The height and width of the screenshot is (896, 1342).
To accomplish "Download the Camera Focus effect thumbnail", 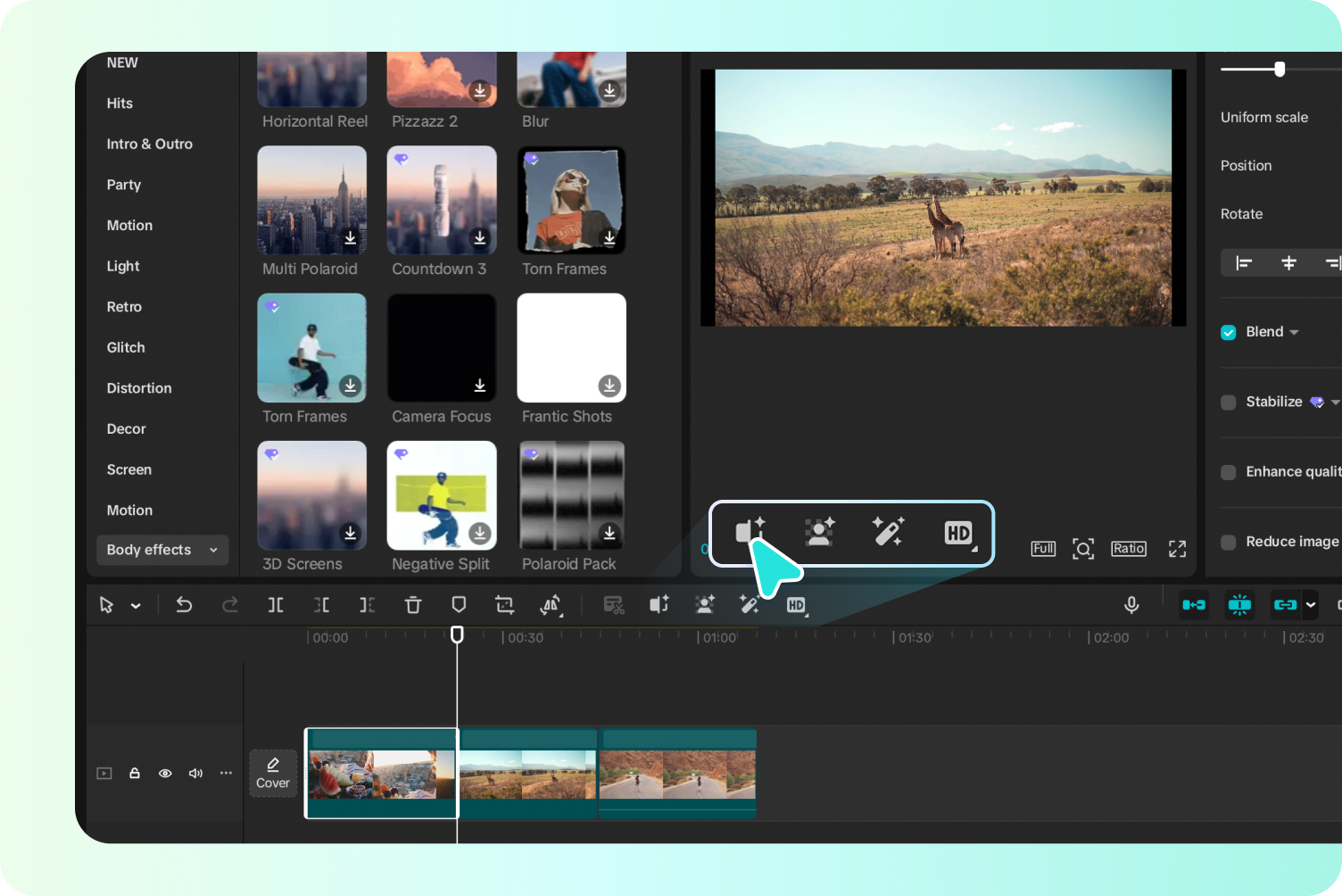I will point(480,386).
